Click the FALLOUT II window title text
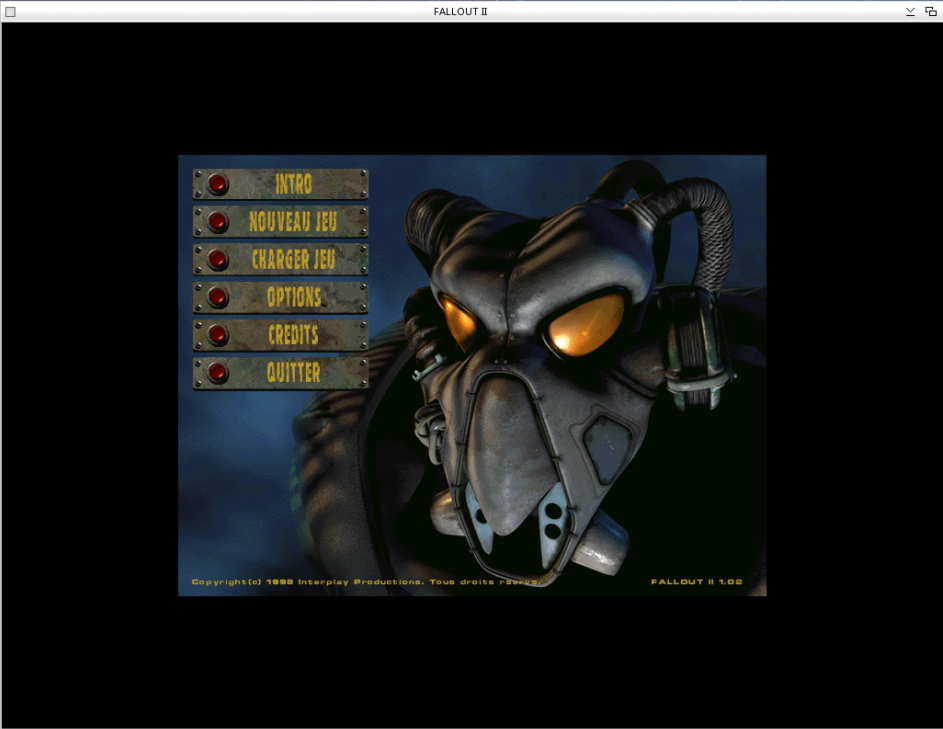The image size is (943, 729). pos(461,11)
